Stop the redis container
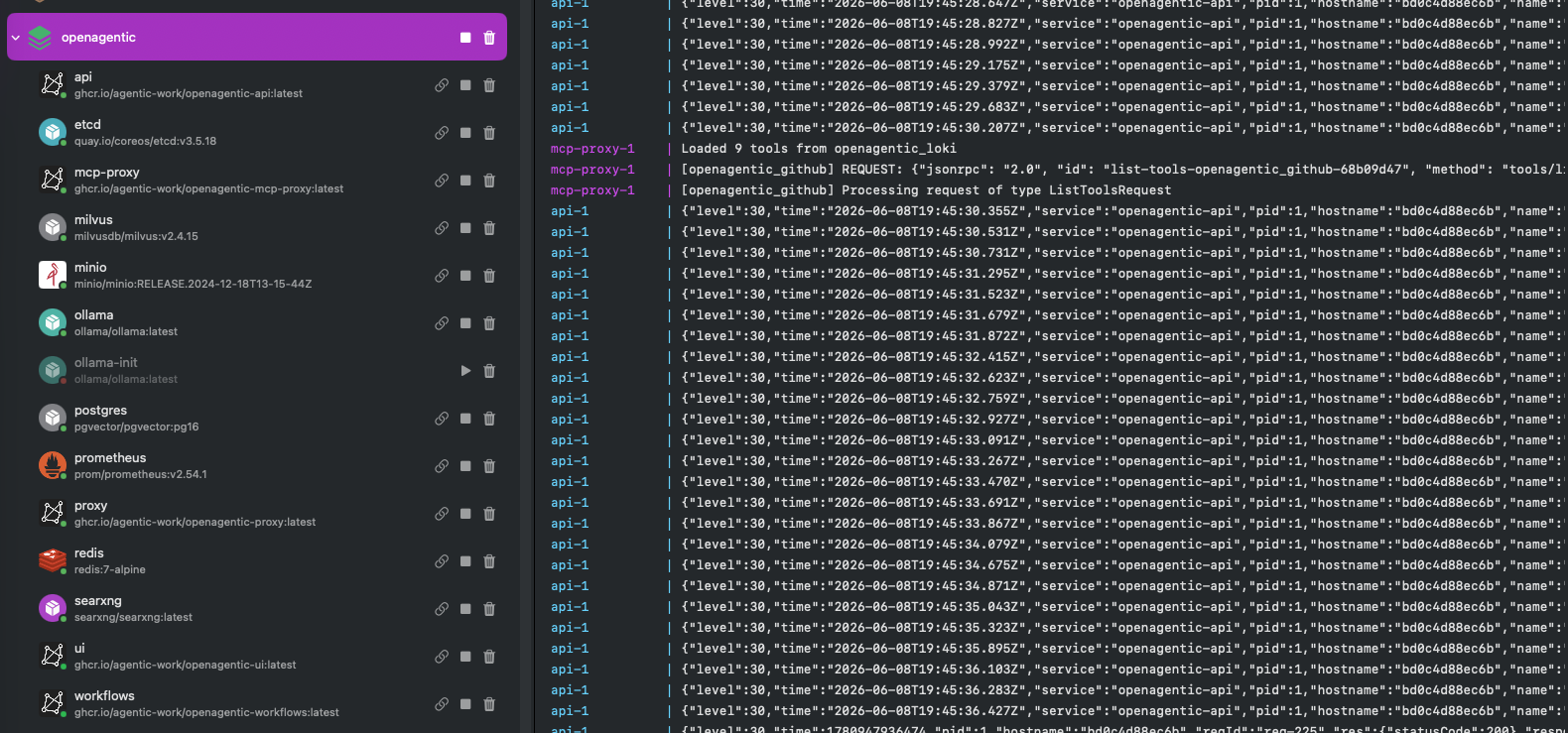This screenshot has width=1568, height=733. pyautogui.click(x=465, y=561)
